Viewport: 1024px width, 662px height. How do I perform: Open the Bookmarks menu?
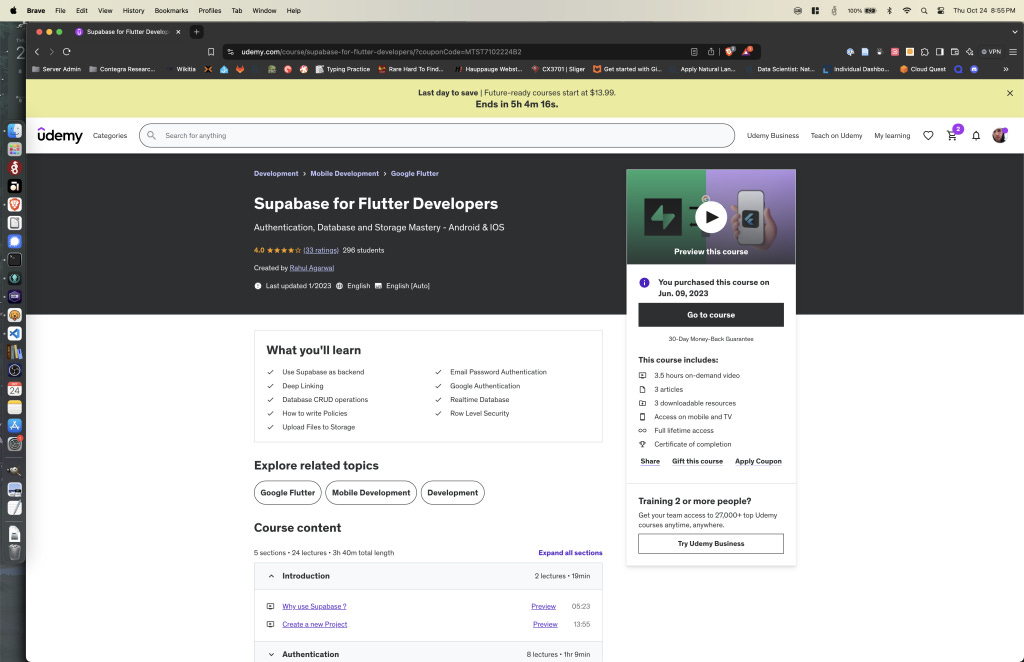171,10
